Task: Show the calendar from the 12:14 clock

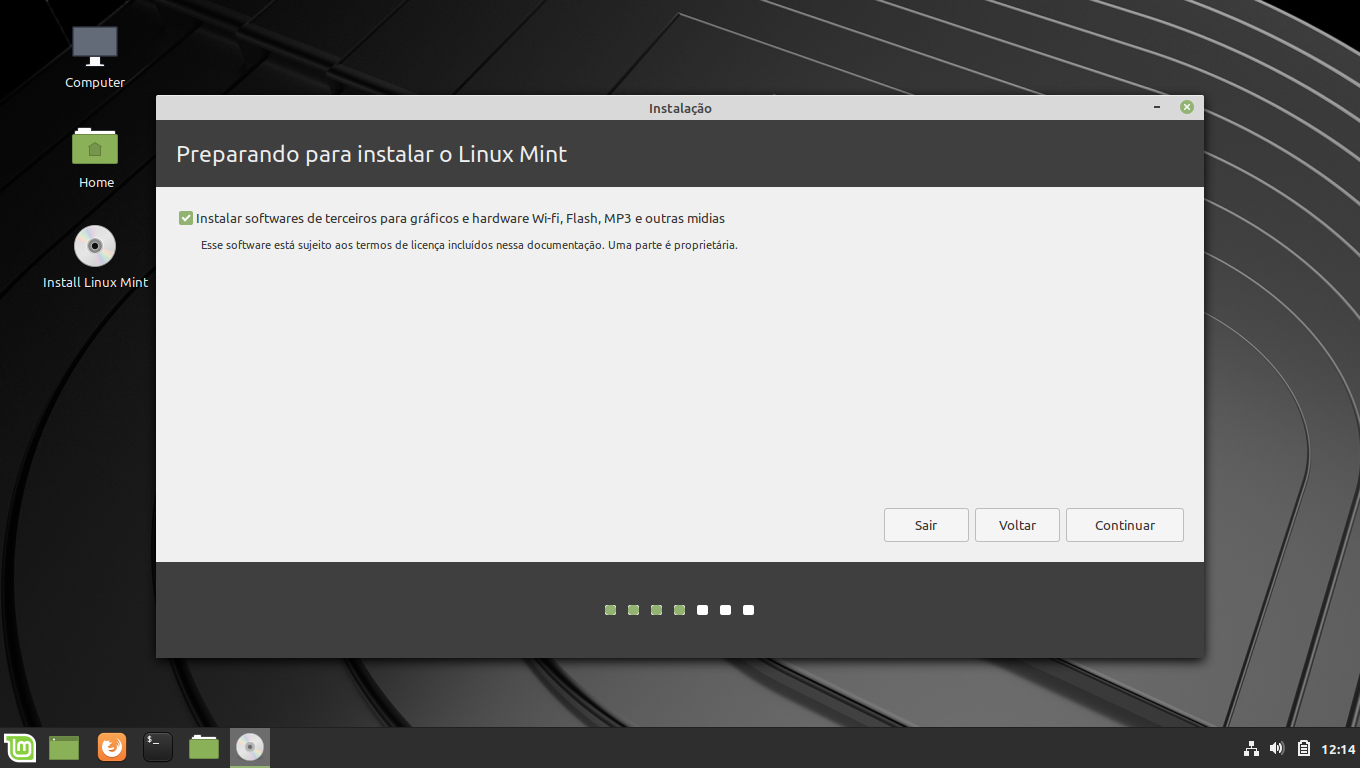Action: point(1338,749)
